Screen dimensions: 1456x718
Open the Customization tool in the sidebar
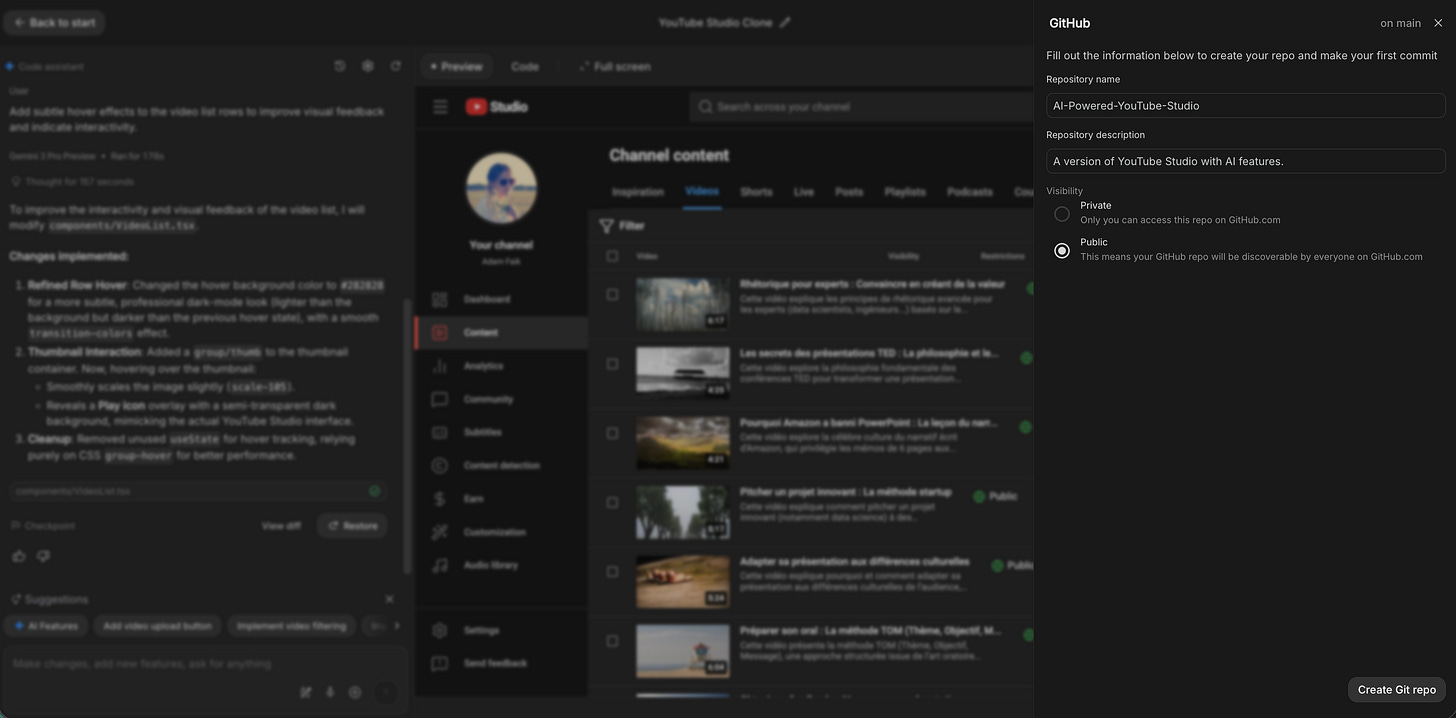(440, 531)
